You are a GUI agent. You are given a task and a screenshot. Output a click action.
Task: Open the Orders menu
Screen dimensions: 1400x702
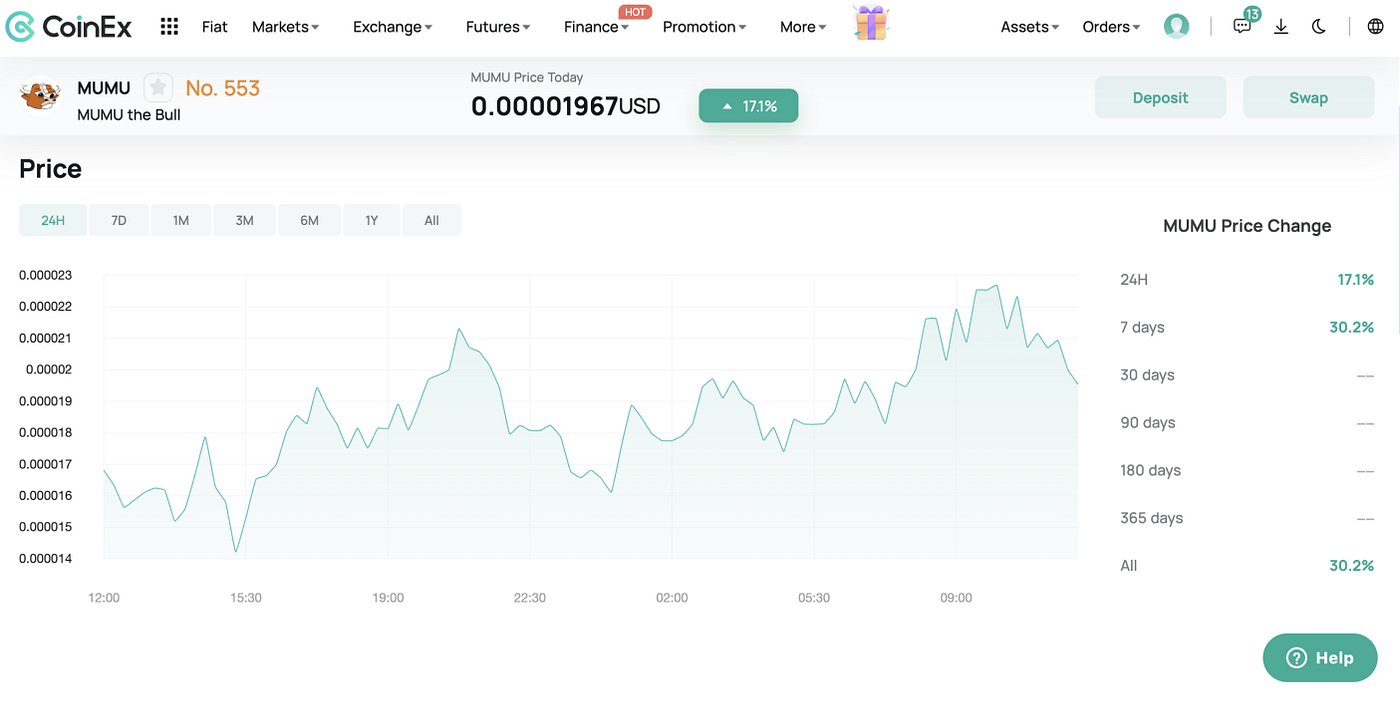coord(1110,27)
